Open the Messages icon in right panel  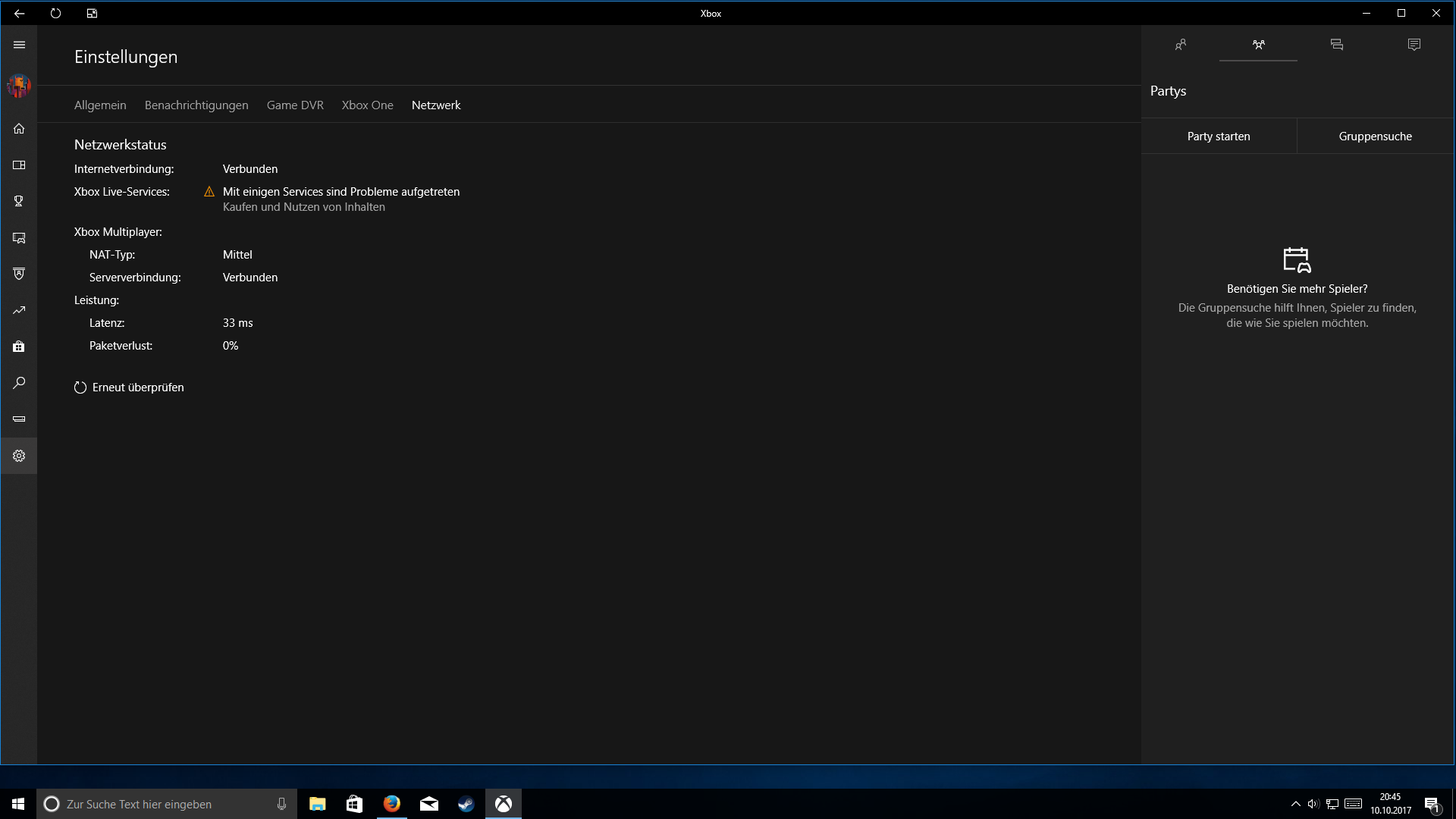(x=1336, y=45)
